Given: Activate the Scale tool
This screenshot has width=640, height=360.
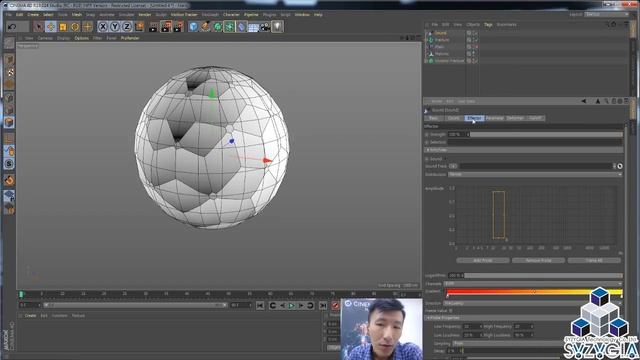Looking at the screenshot, I should [x=63, y=27].
